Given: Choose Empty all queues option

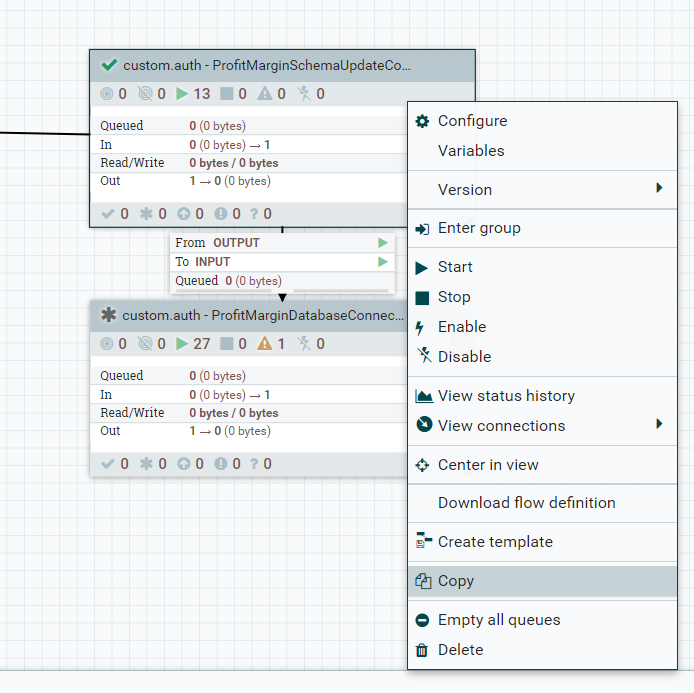Looking at the screenshot, I should pyautogui.click(x=499, y=620).
